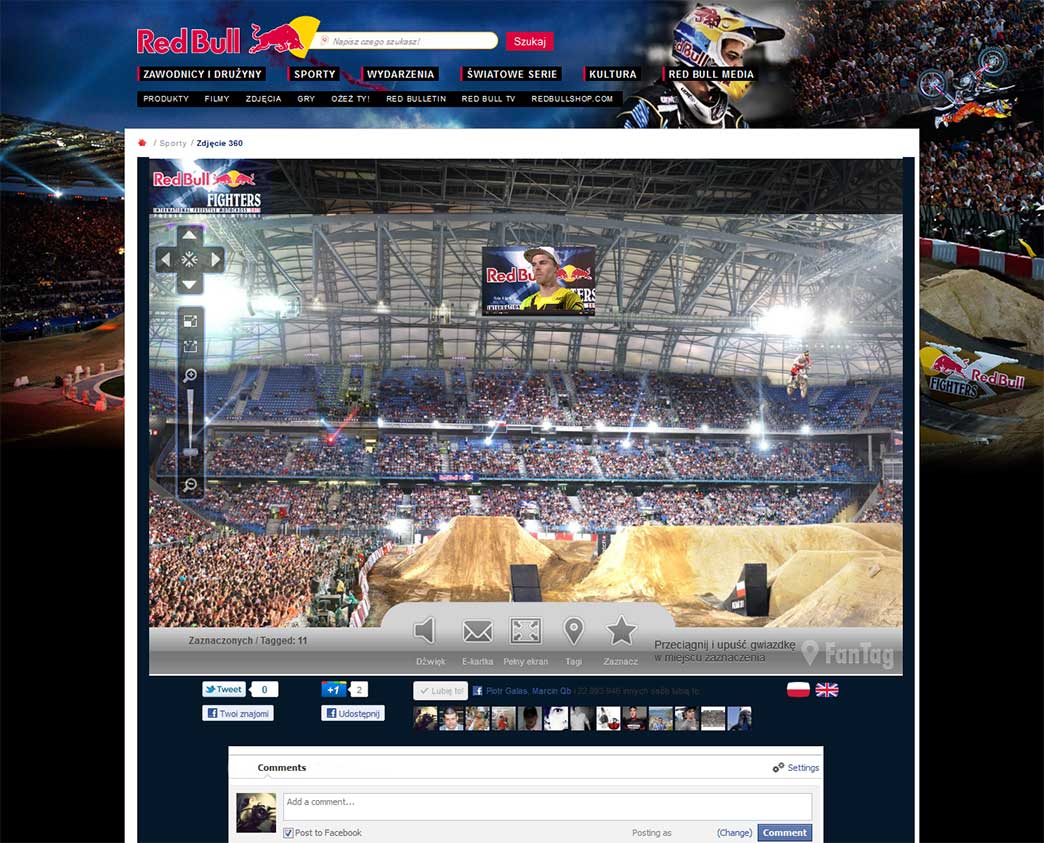Open the SPORTY menu item
Image resolution: width=1044 pixels, height=843 pixels.
click(x=314, y=74)
